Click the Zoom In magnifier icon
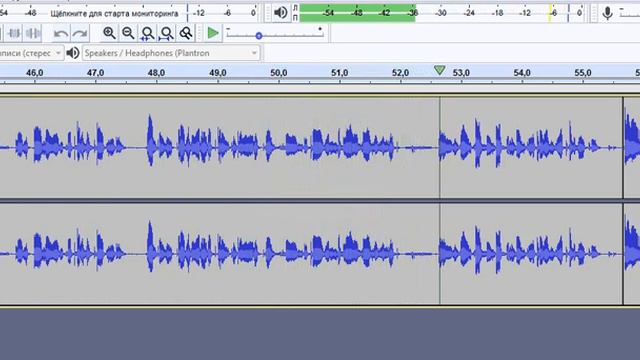 tap(109, 33)
